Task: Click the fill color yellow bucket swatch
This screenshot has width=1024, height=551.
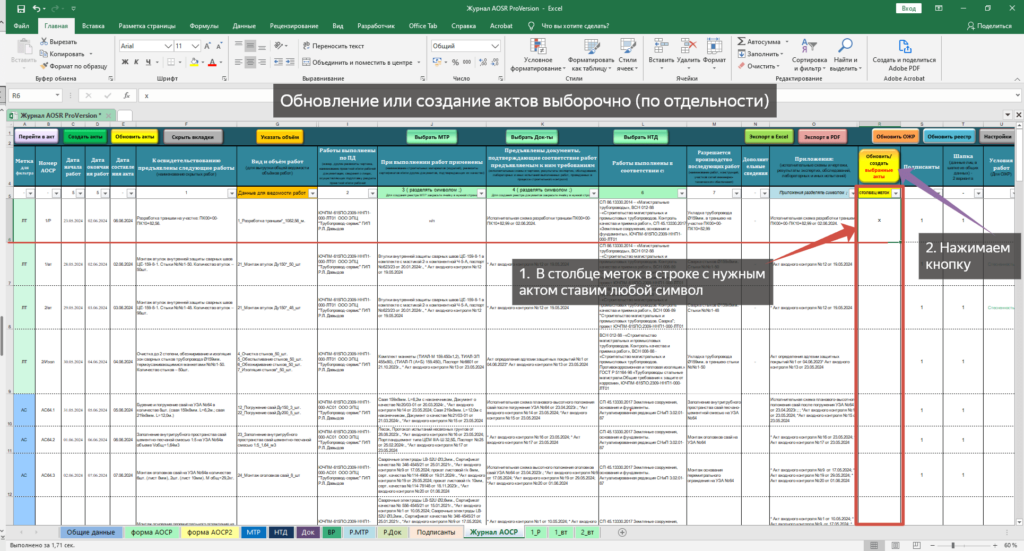Action: tap(194, 63)
